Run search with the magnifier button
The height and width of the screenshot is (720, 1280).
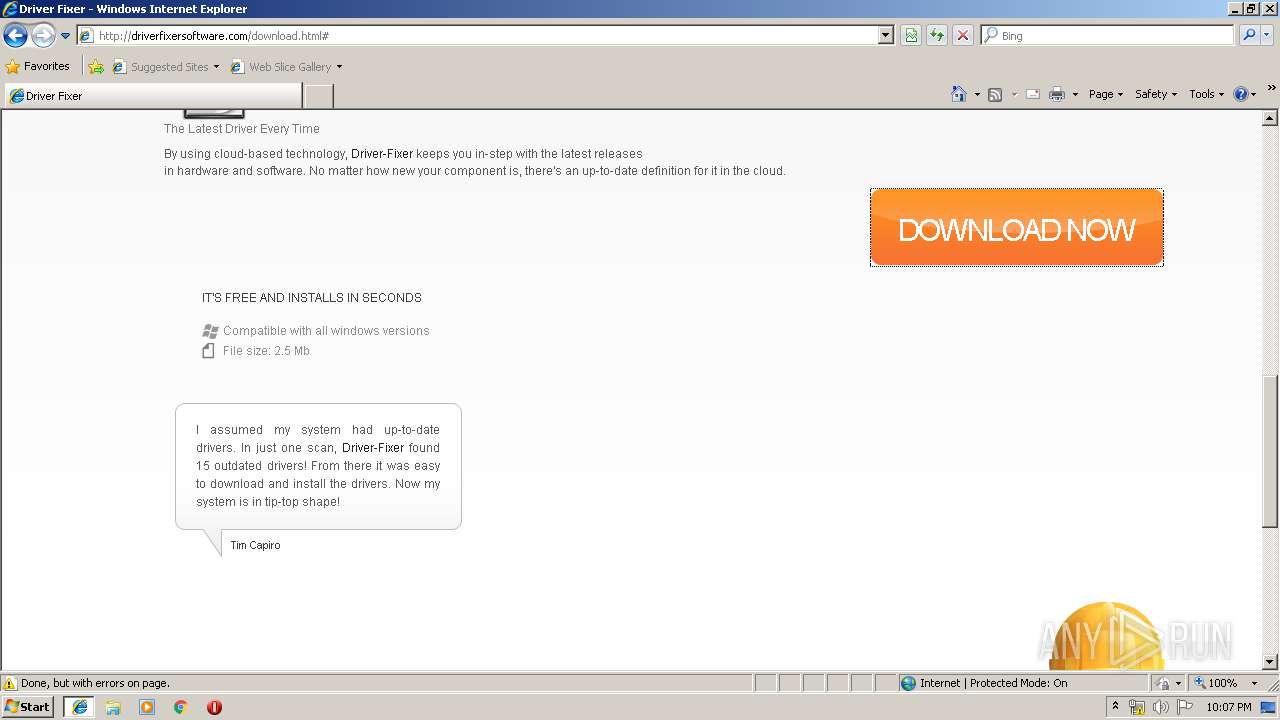1248,36
